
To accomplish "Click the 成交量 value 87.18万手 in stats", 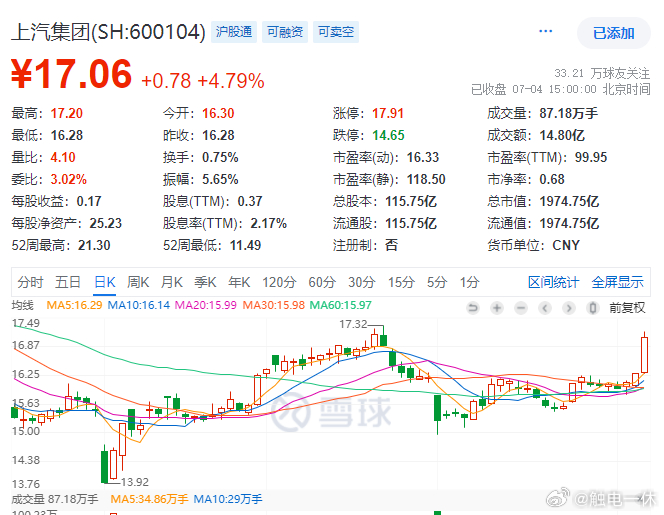I will click(568, 114).
